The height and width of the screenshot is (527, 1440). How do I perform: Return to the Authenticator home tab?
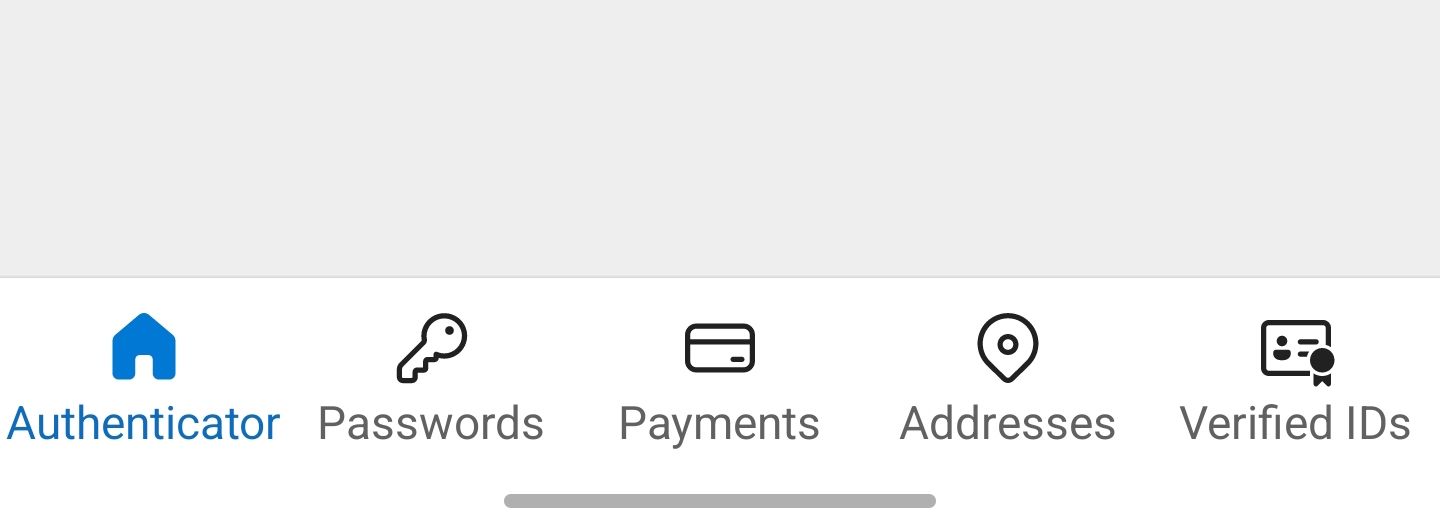pyautogui.click(x=144, y=380)
